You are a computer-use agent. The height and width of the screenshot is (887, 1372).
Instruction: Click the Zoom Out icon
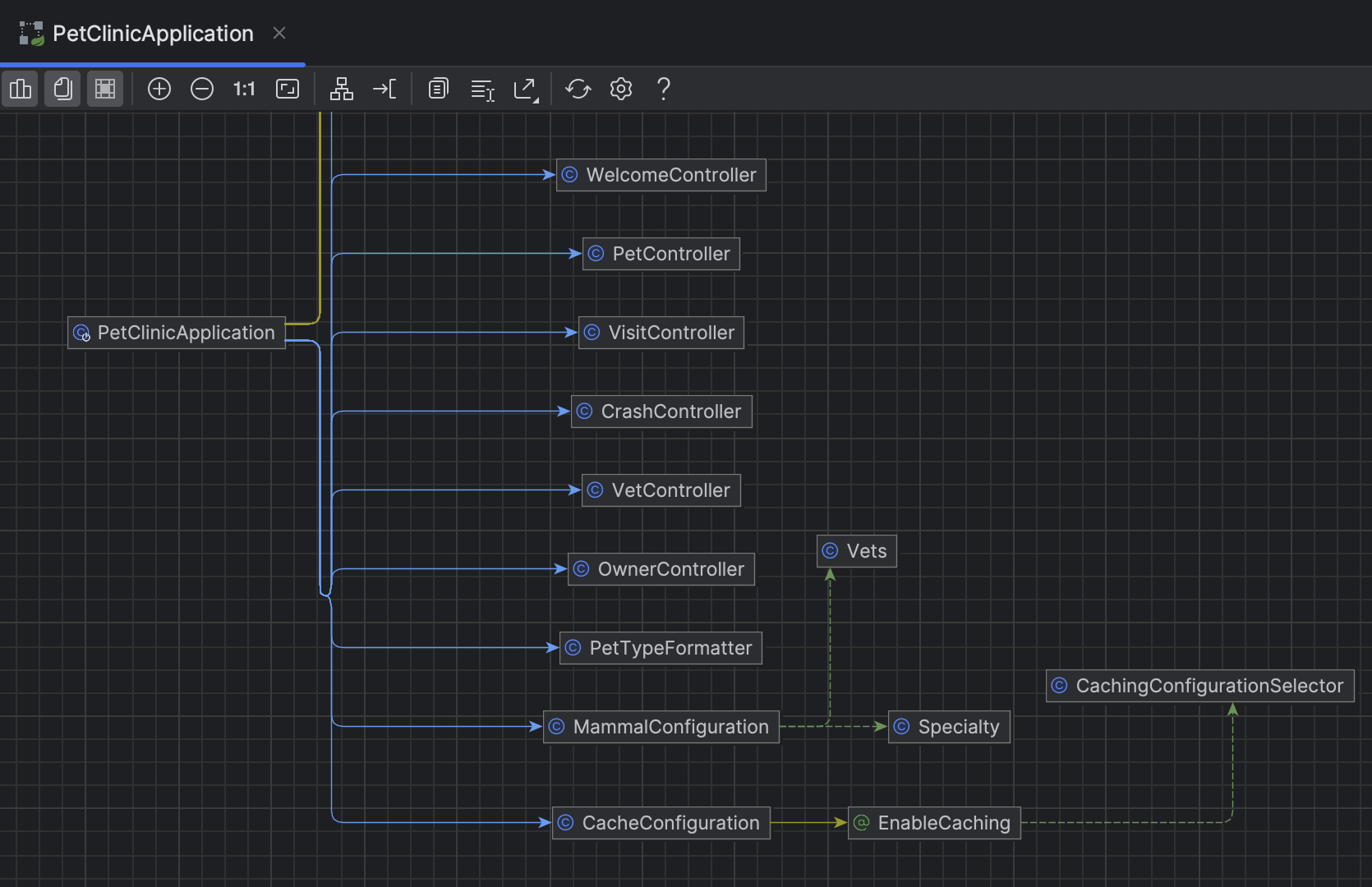201,89
